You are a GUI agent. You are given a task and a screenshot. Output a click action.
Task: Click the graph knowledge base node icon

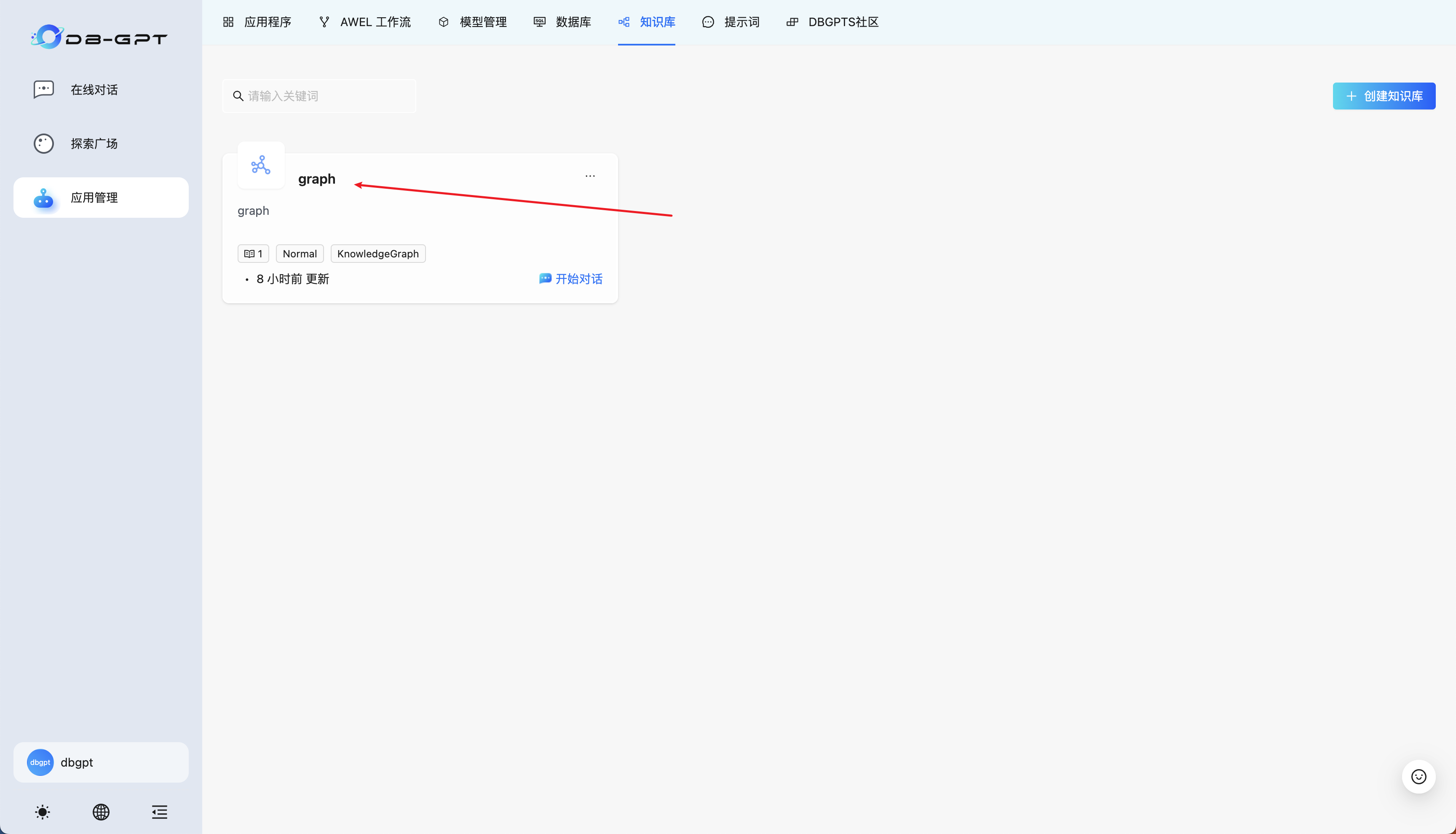point(261,165)
